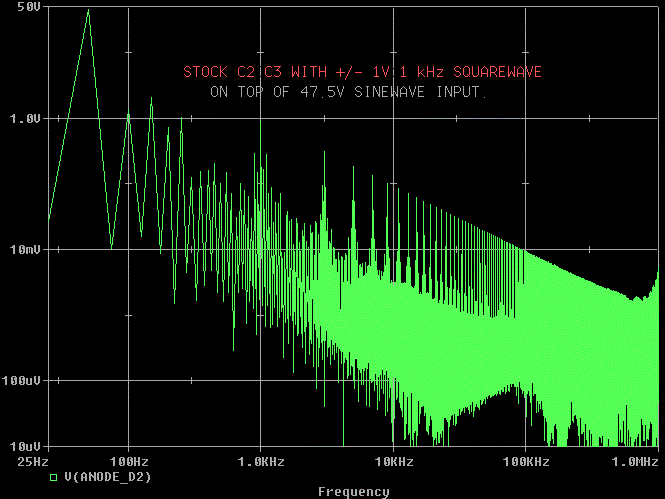Click the tallest trace peak near 50V
This screenshot has width=665, height=499.
tap(88, 11)
